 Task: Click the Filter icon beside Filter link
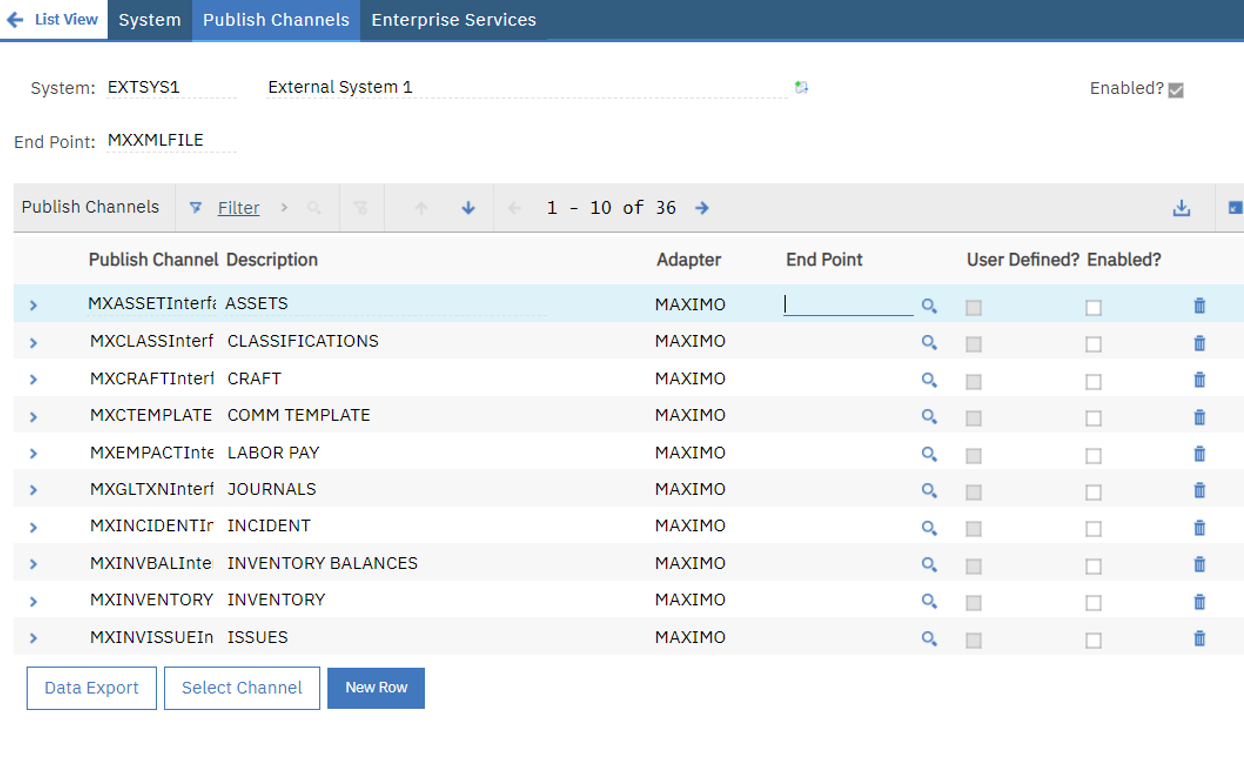pos(196,208)
